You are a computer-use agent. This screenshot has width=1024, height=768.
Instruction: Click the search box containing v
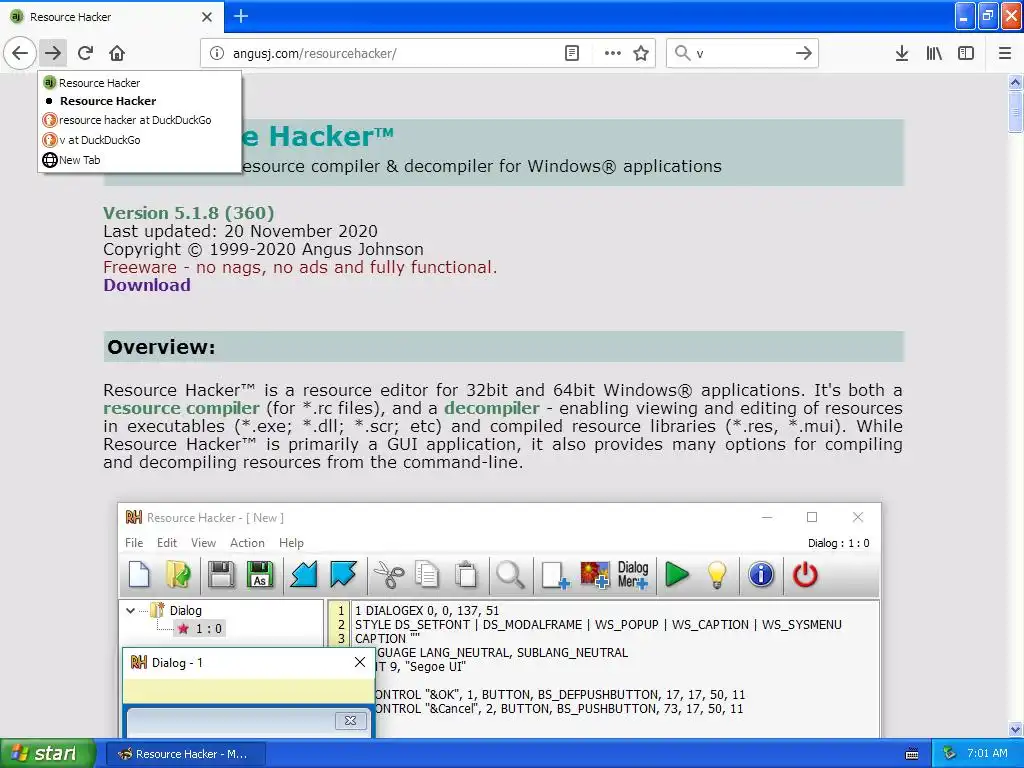[x=741, y=53]
